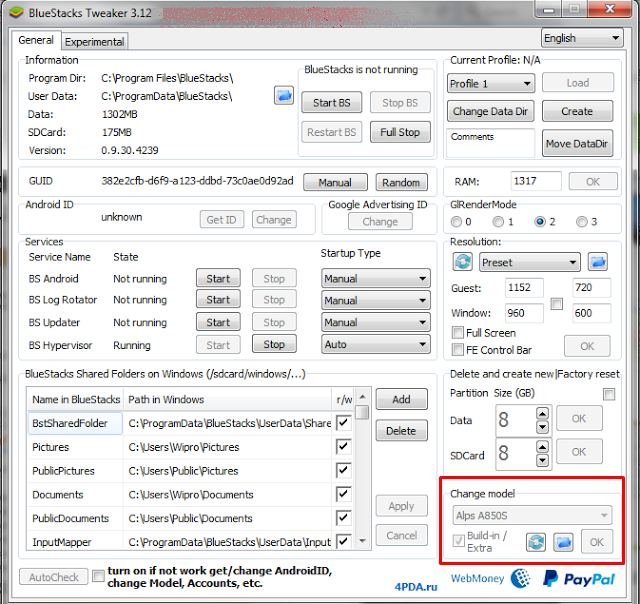Enable the Full Screen checkbox
Screen dimensions: 640x604
coord(458,333)
